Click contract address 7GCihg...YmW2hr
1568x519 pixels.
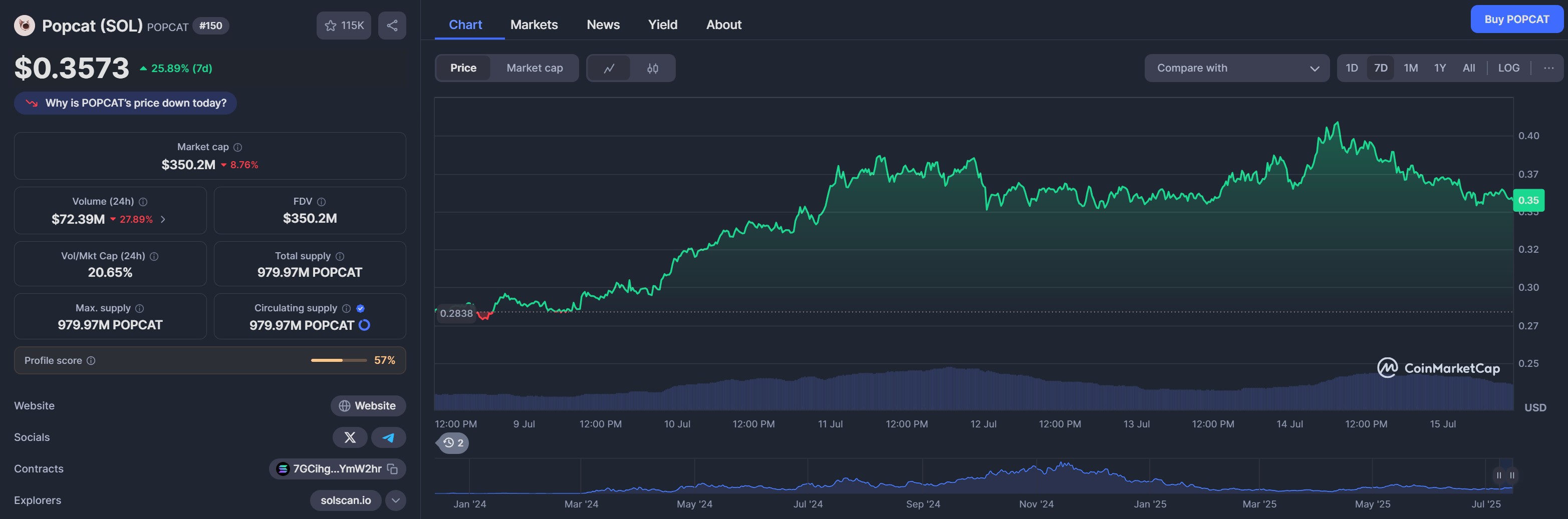337,469
